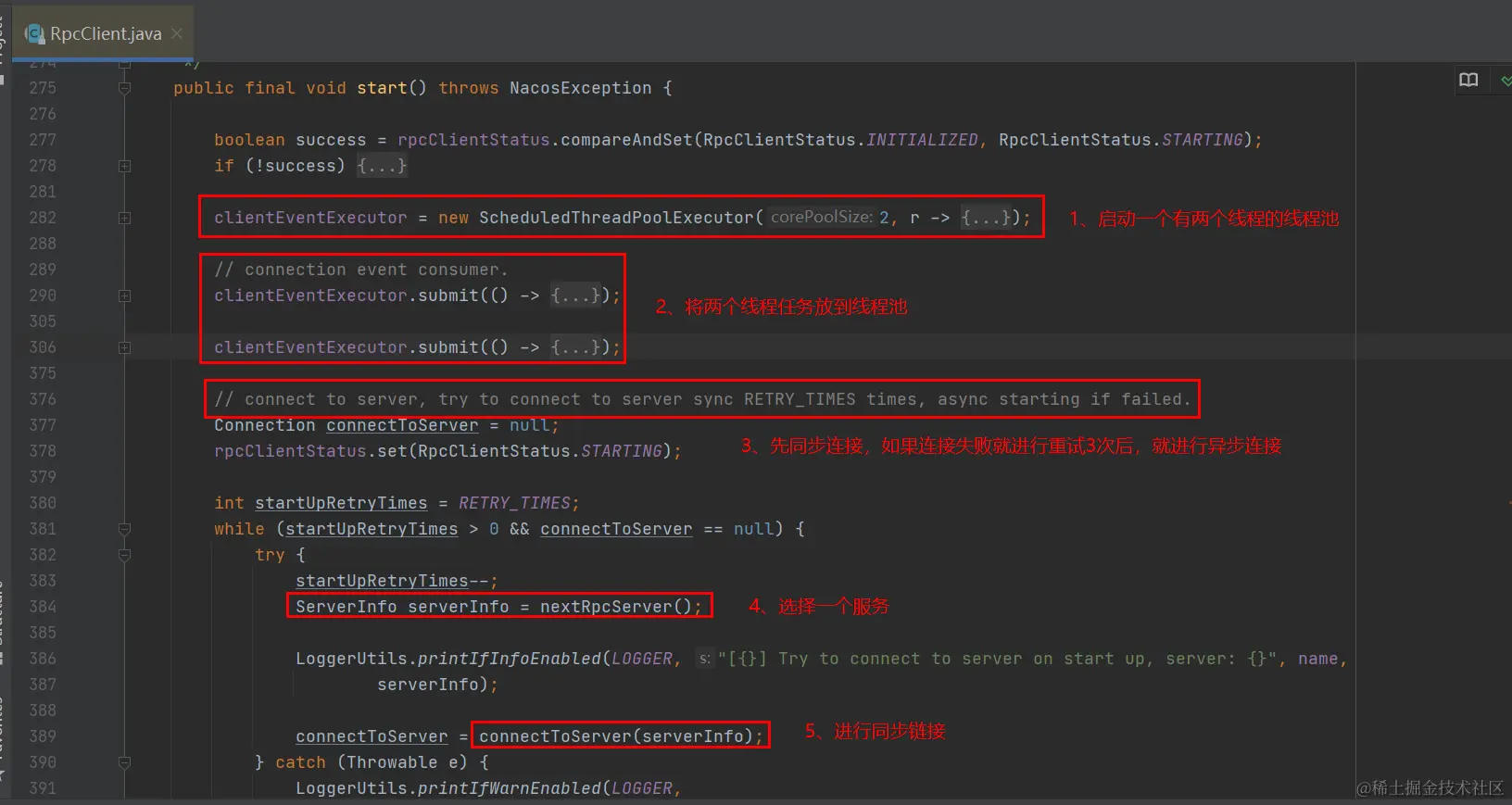Screen dimensions: 1512x805
Task: Expand fold marker beside line 306
Action: [x=124, y=347]
